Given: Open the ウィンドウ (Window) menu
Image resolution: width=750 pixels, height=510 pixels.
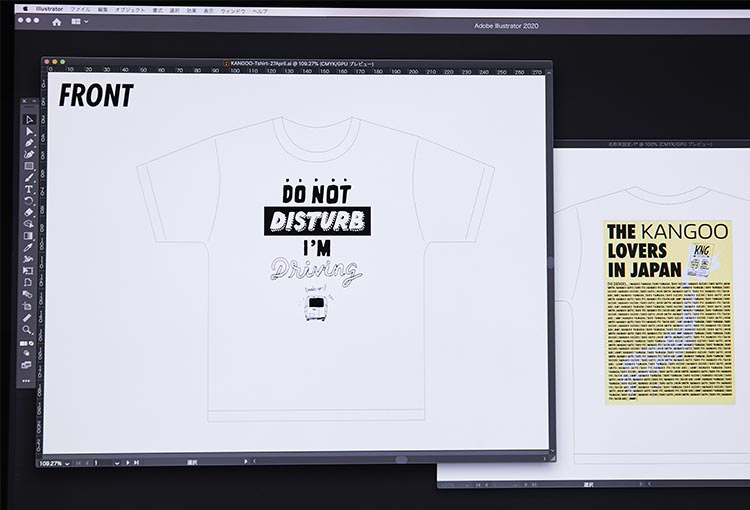Looking at the screenshot, I should click(232, 11).
